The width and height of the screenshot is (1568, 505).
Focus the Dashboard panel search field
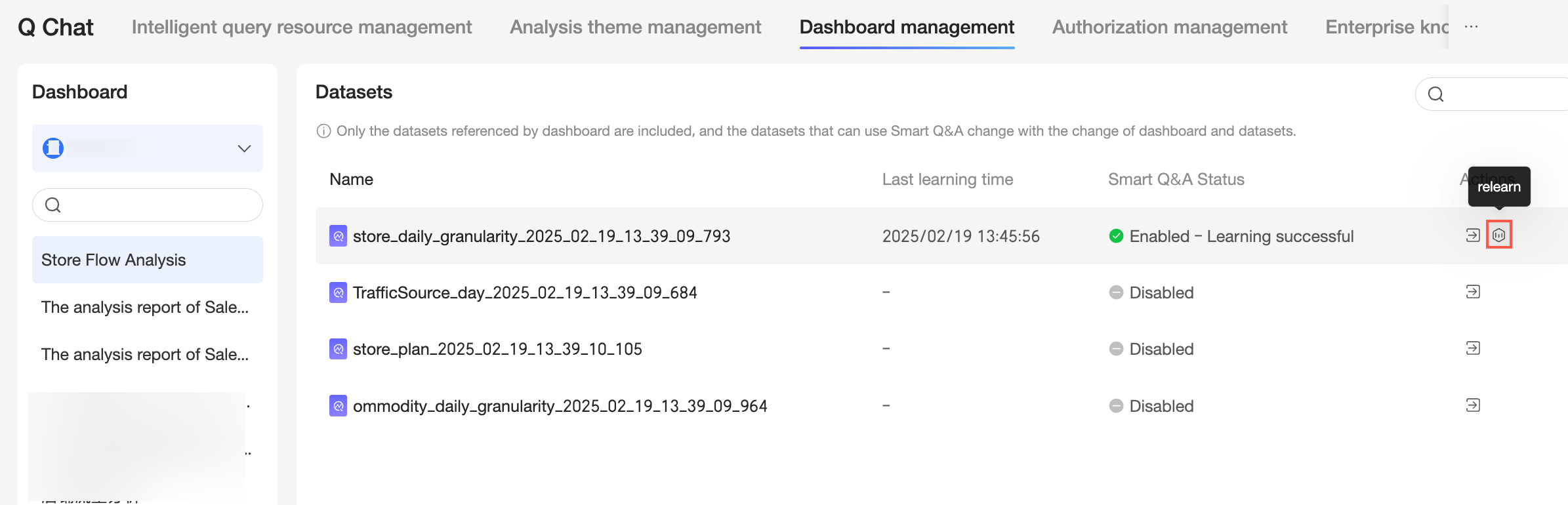tap(157, 205)
